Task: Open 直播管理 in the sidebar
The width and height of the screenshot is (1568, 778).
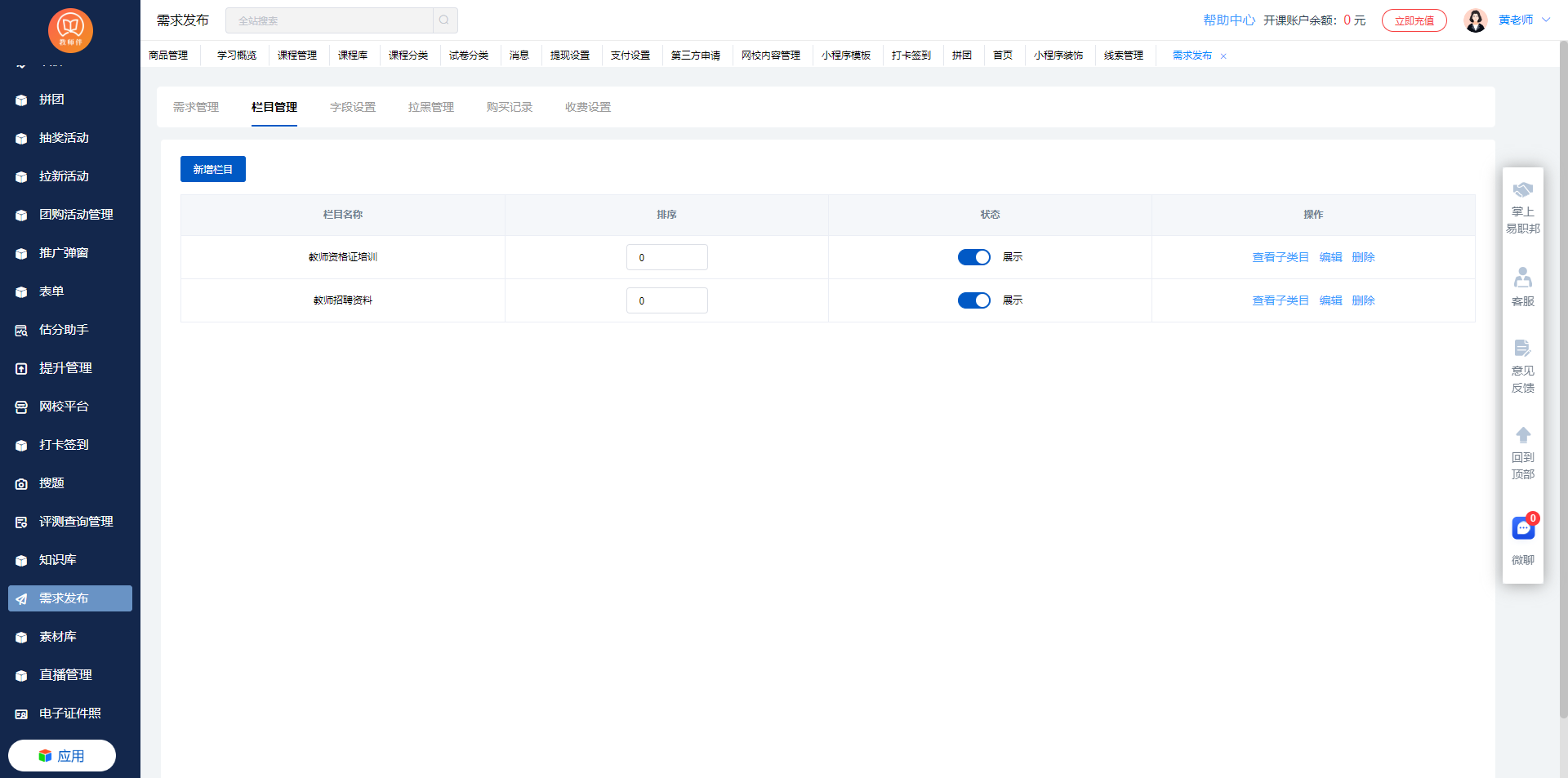Action: coord(65,675)
